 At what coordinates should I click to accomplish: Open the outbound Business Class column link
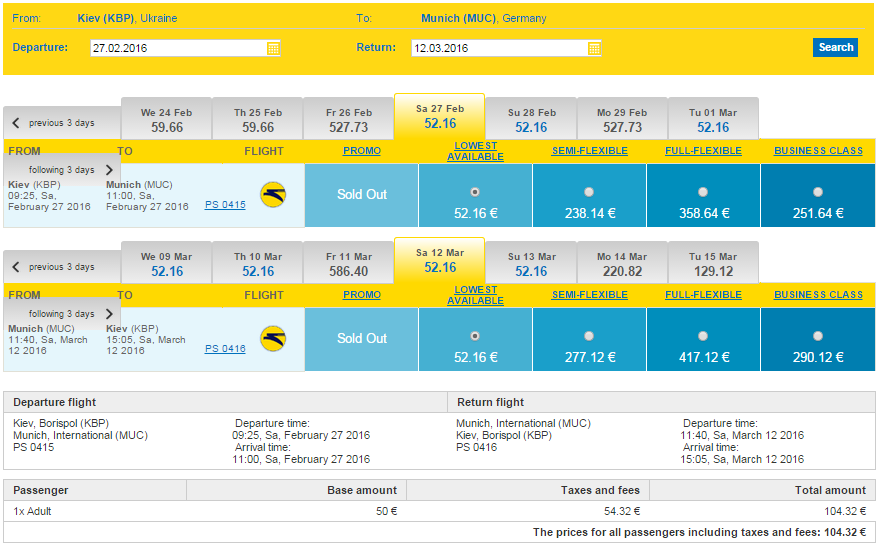coord(818,151)
